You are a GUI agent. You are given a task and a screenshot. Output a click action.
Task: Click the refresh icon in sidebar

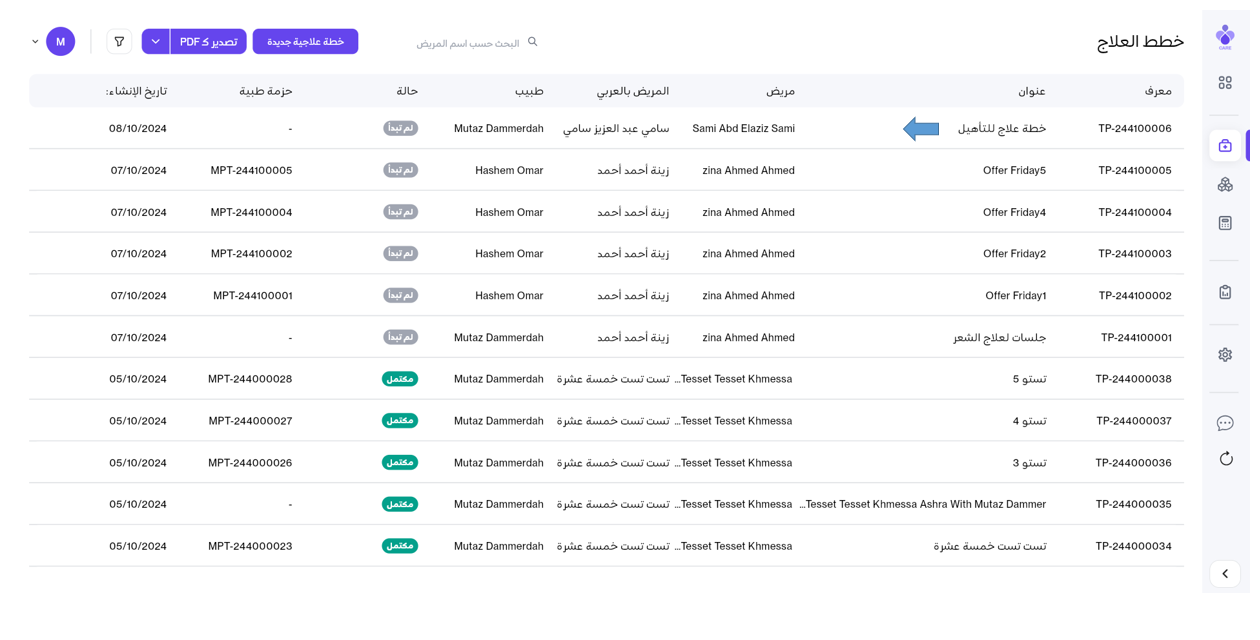tap(1225, 459)
